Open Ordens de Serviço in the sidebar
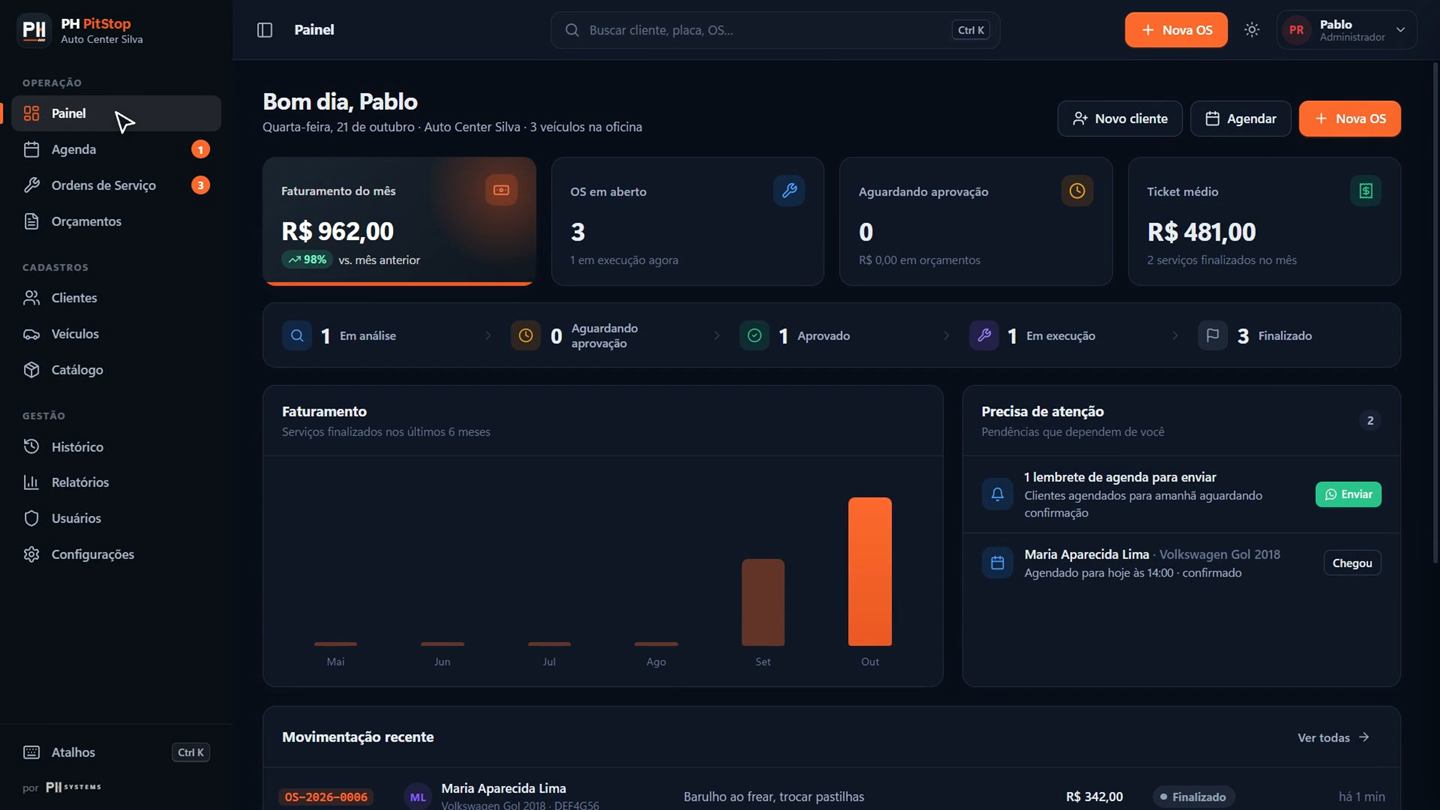1440x810 pixels. tap(116, 185)
